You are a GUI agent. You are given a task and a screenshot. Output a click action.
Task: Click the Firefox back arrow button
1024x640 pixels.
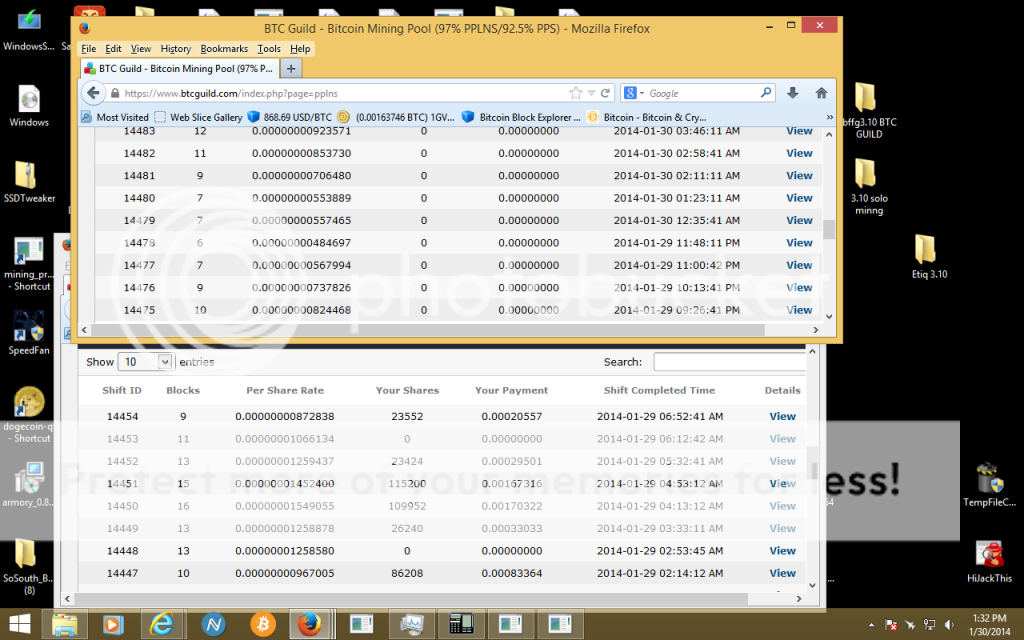coord(93,93)
